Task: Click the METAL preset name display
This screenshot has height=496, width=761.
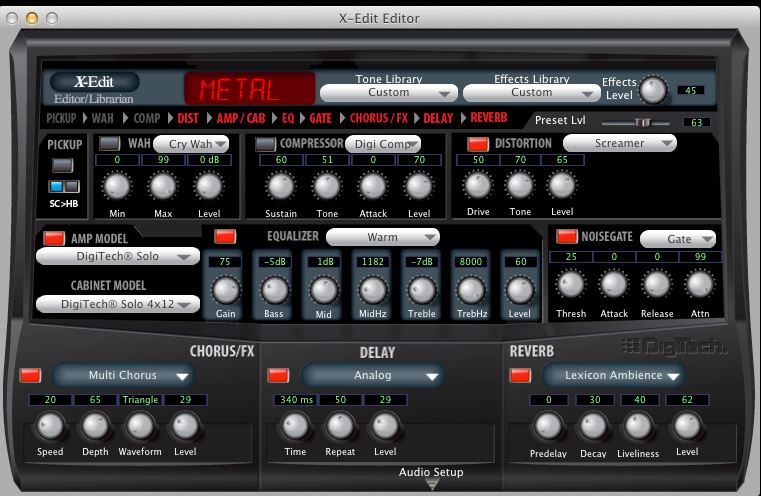Action: click(249, 88)
